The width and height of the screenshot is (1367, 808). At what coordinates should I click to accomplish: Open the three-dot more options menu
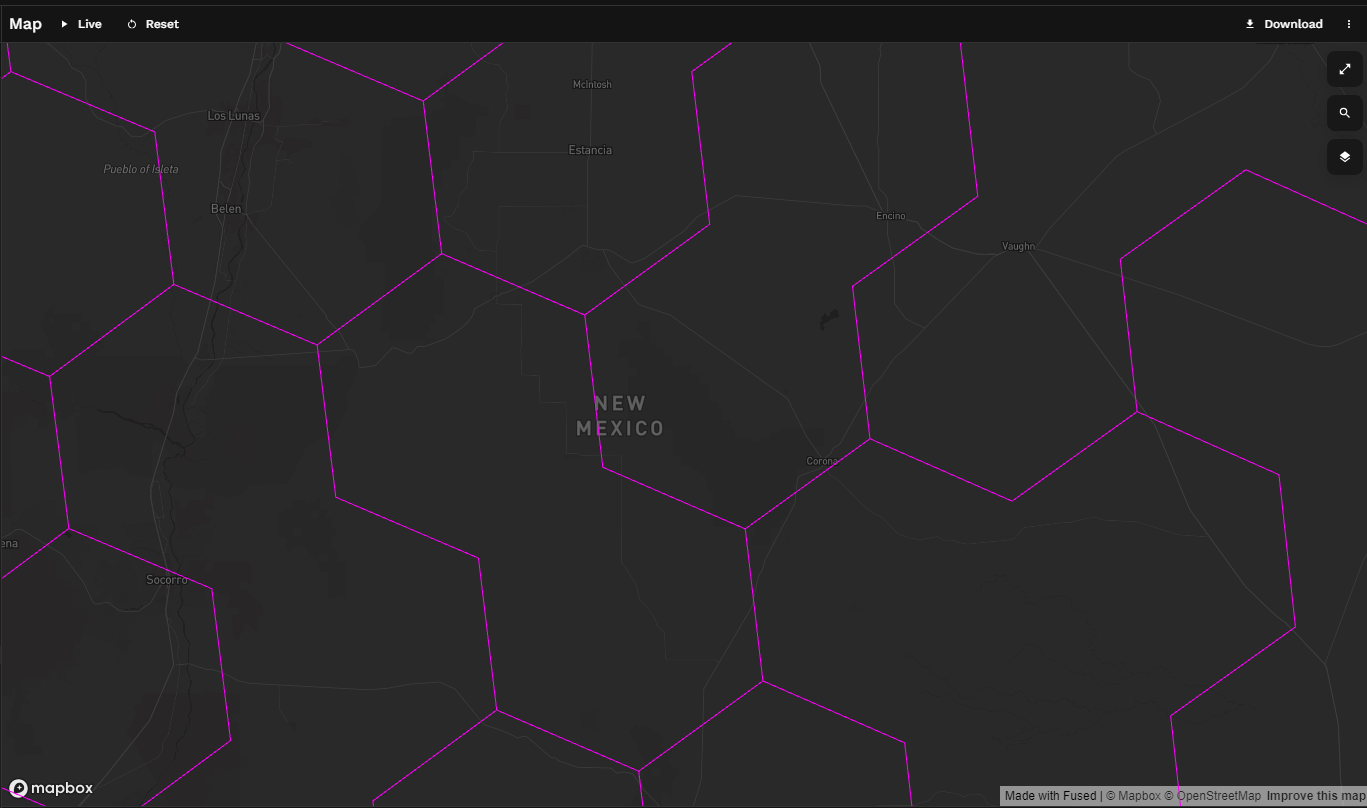click(1349, 24)
